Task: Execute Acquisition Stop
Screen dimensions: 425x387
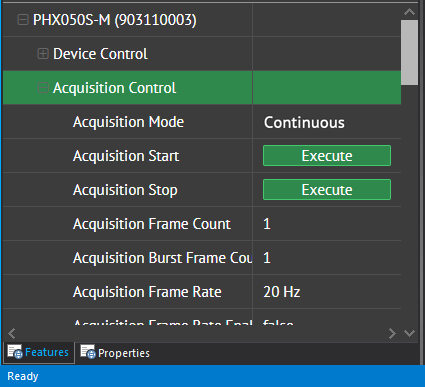Action: [x=327, y=190]
